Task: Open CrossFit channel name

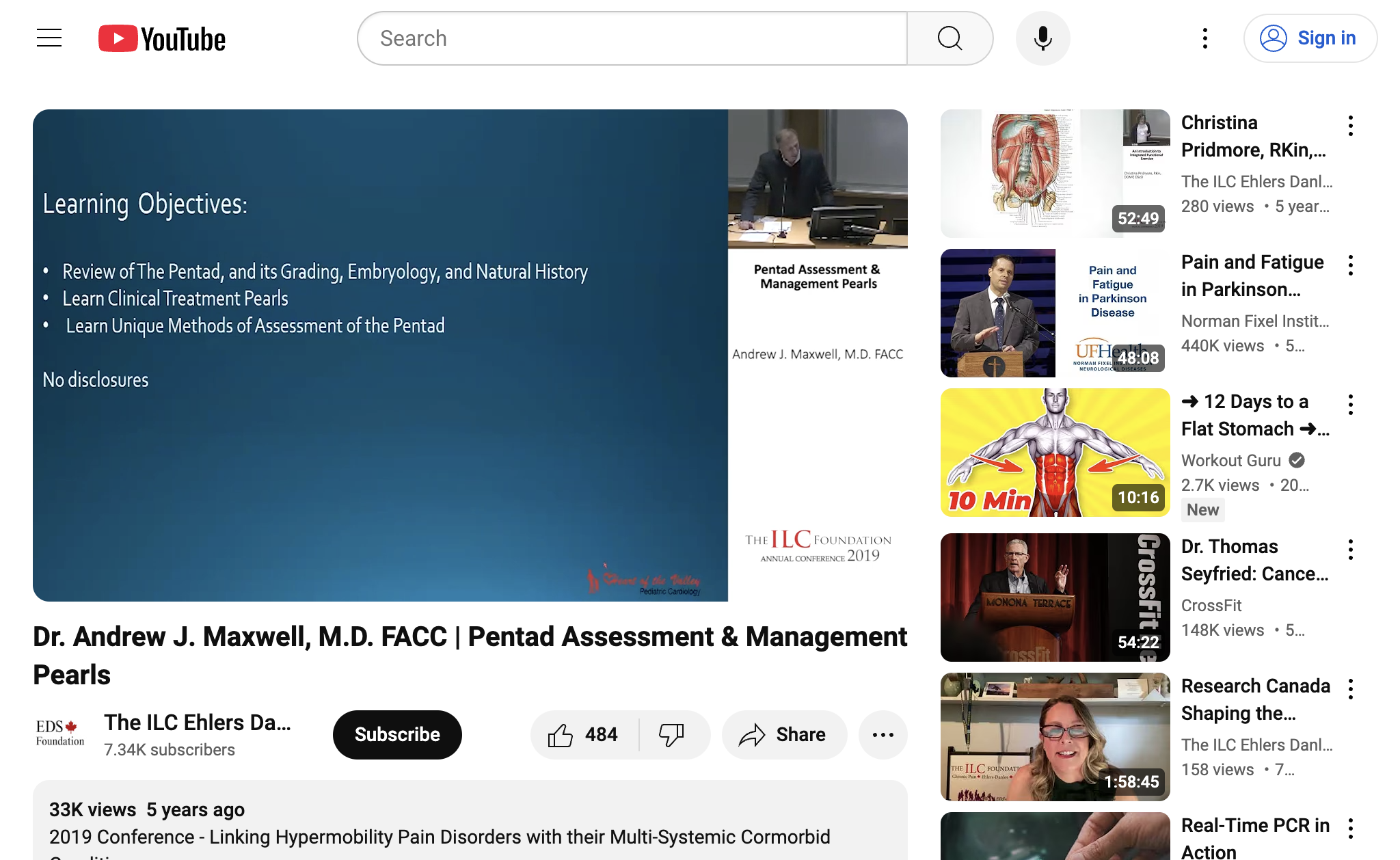Action: [1211, 606]
